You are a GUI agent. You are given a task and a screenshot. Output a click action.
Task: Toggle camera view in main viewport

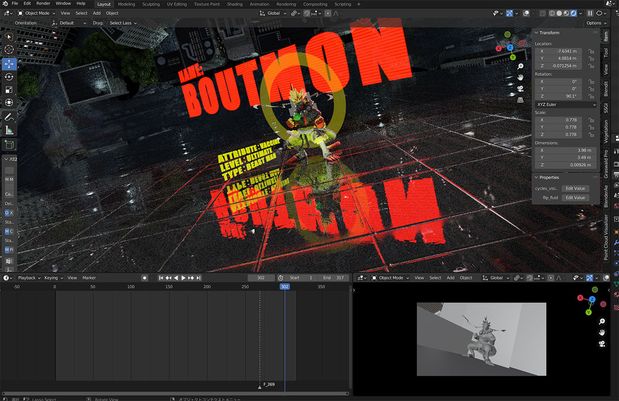[520, 88]
